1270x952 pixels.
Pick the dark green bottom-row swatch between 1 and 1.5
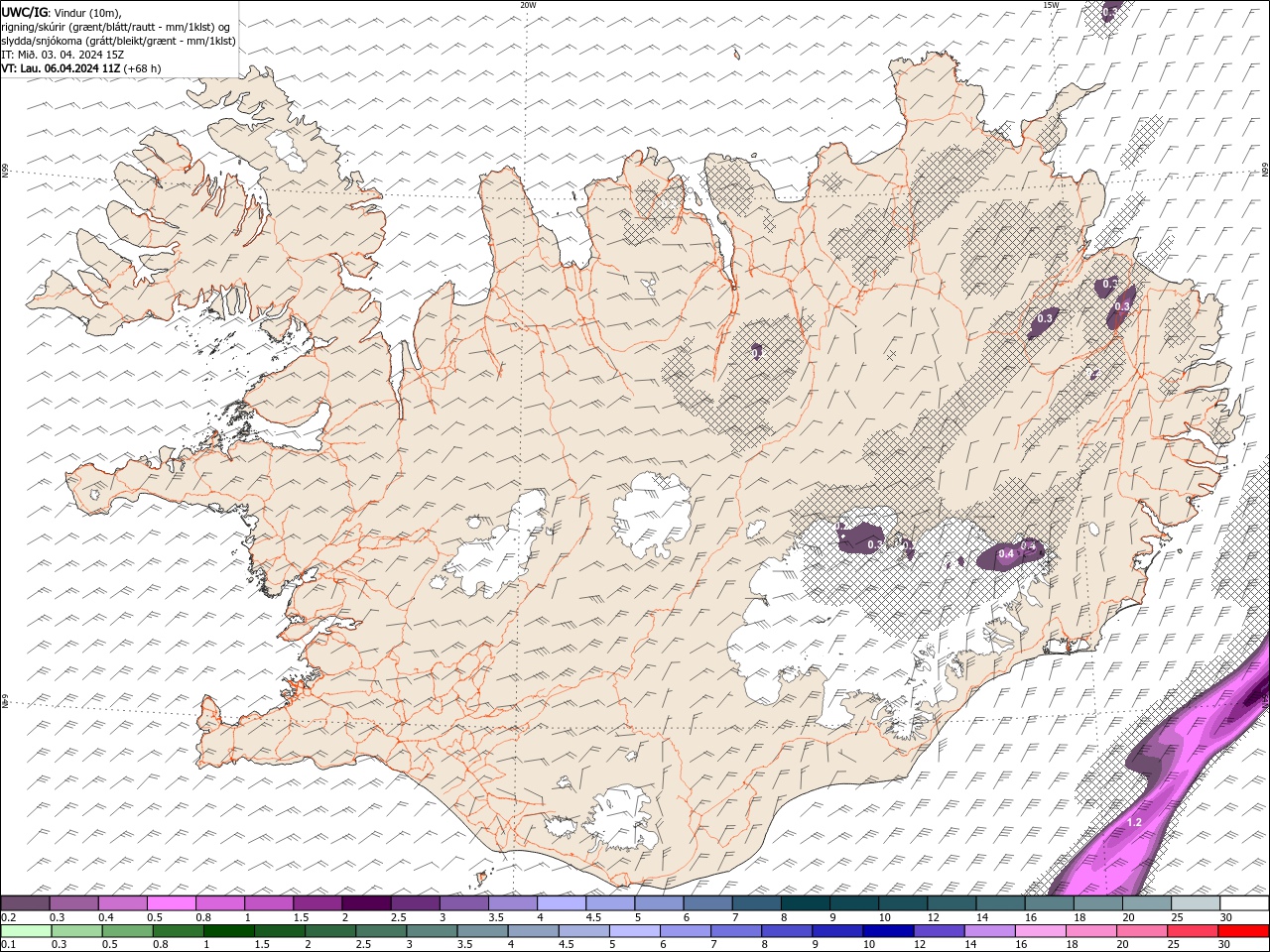coord(229,930)
